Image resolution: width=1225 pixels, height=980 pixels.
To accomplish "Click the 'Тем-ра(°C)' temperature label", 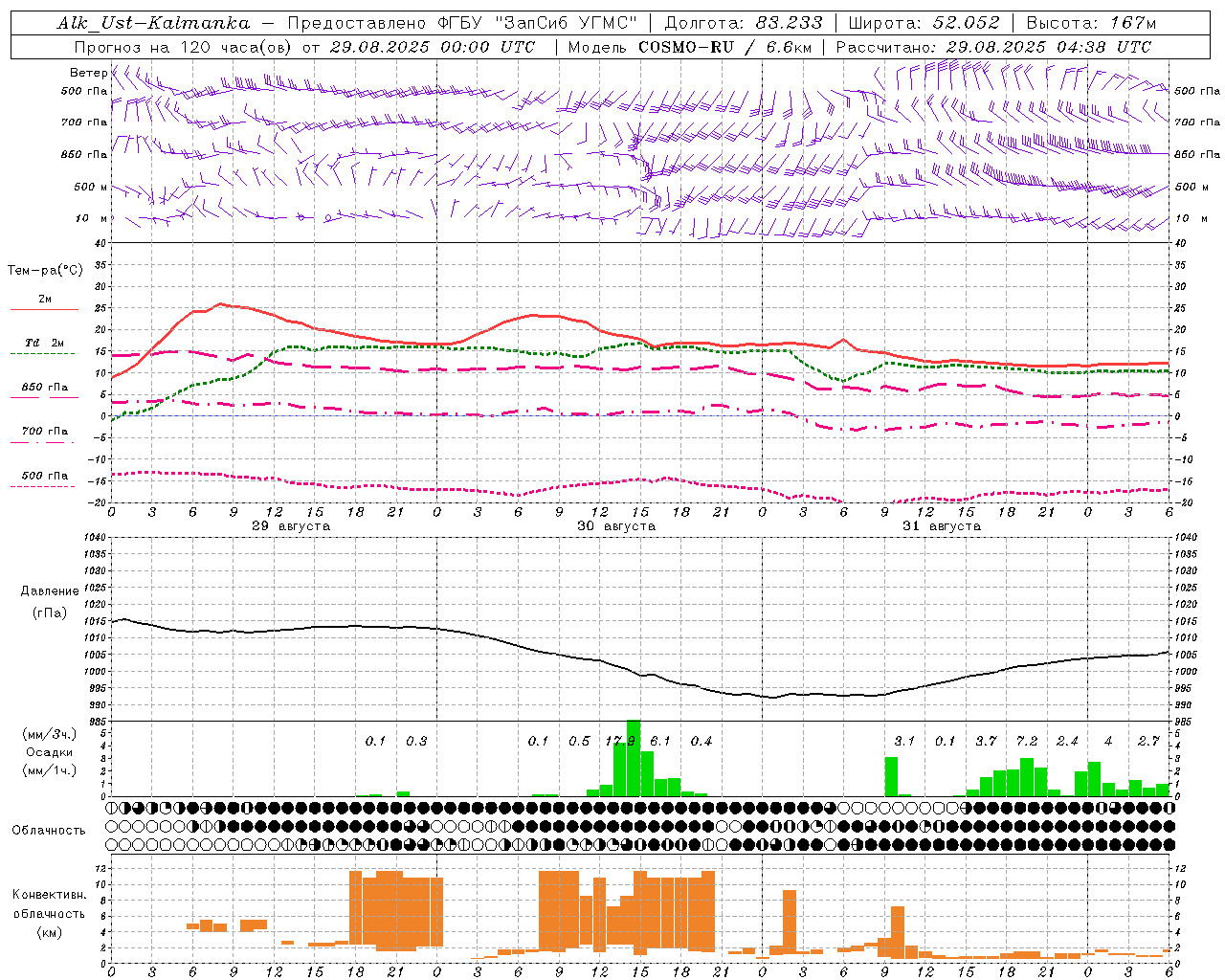I will [x=45, y=271].
